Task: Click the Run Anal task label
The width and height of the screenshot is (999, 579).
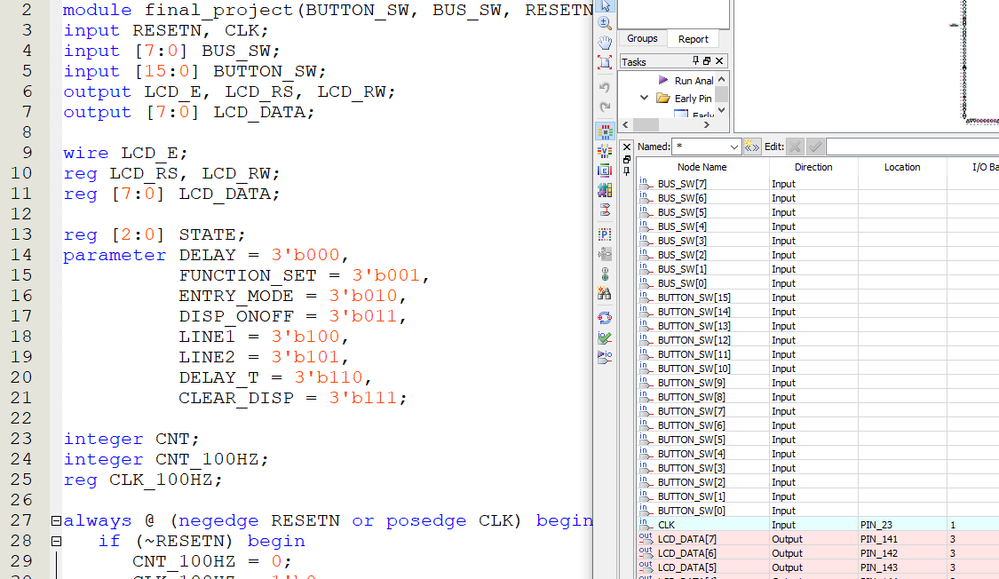Action: click(x=694, y=80)
